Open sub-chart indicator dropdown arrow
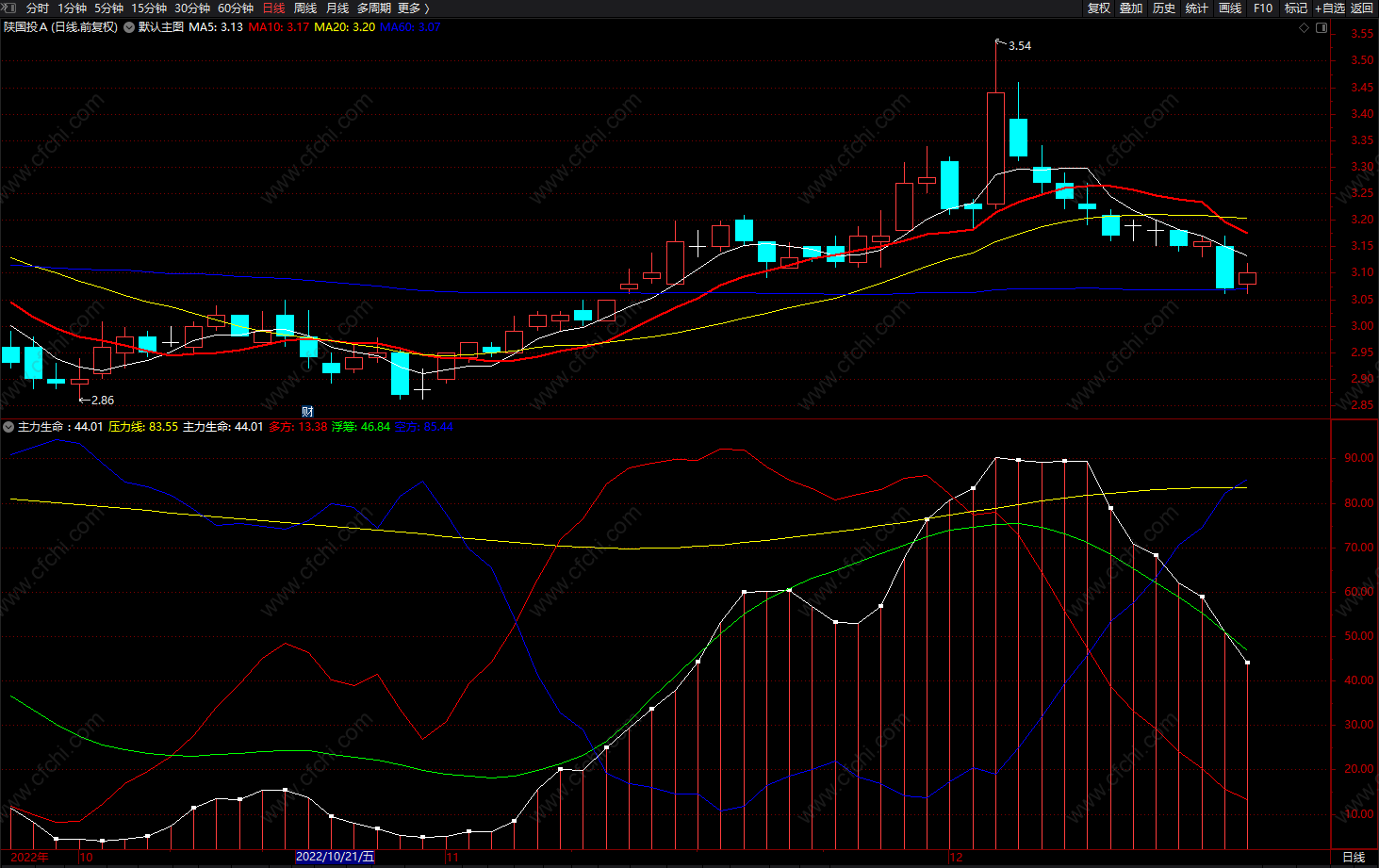This screenshot has height=868, width=1379. [8, 427]
